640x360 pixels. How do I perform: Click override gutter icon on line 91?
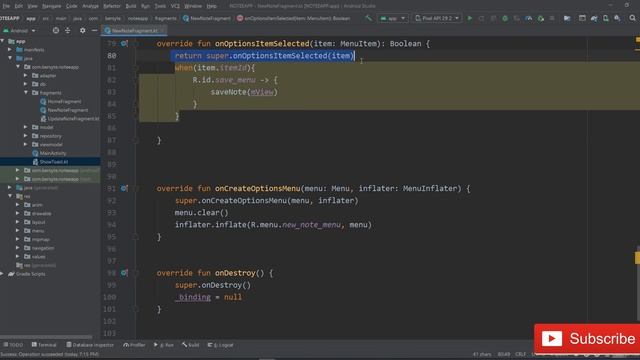[x=124, y=189]
